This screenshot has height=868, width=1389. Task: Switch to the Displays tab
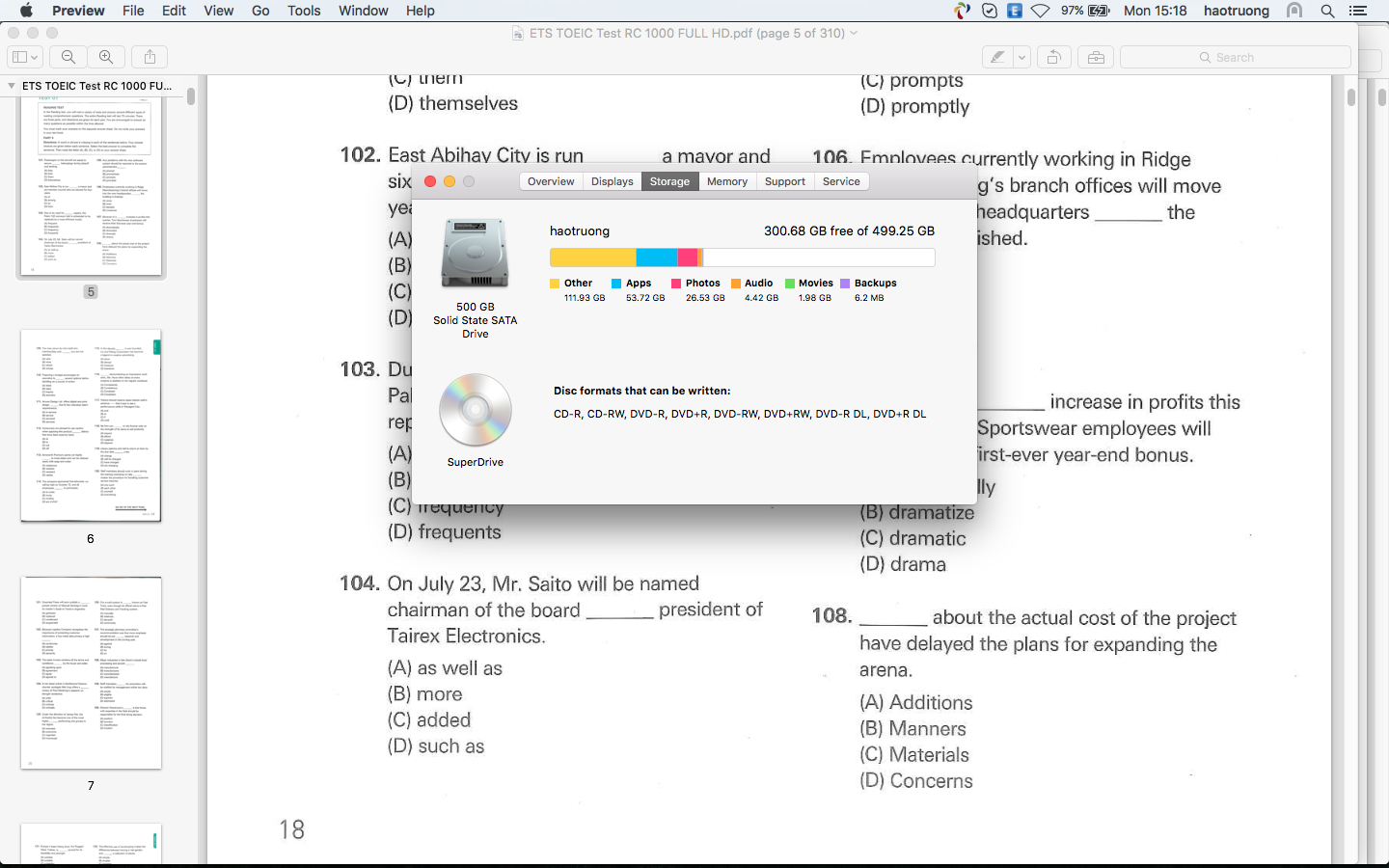point(613,181)
